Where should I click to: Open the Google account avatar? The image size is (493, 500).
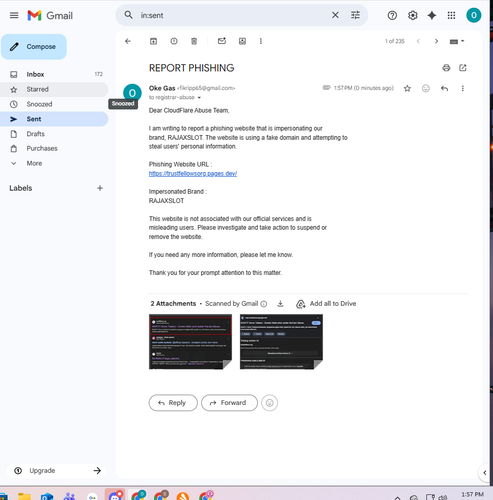473,15
